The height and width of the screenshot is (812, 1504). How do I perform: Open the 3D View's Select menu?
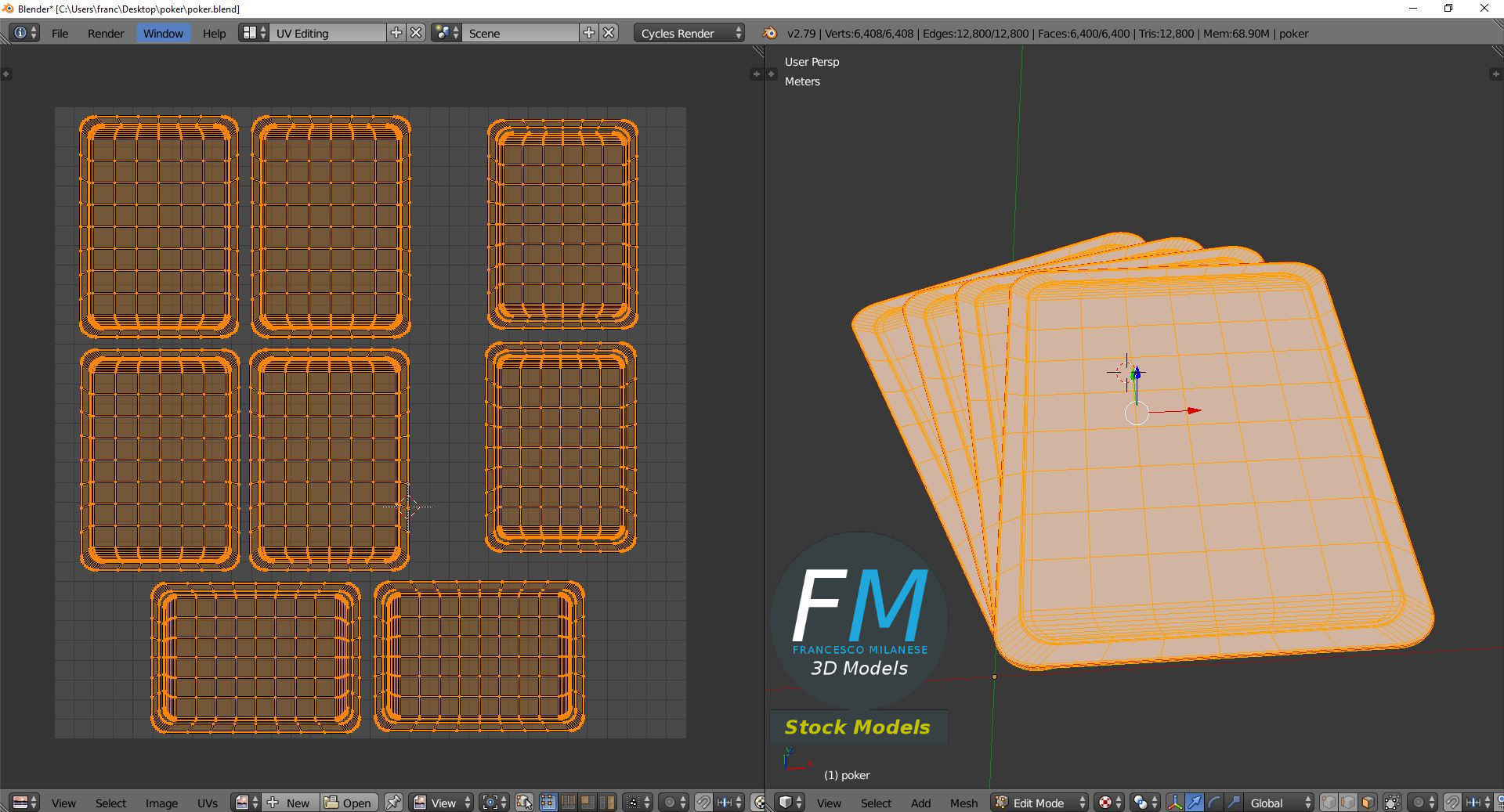click(876, 803)
